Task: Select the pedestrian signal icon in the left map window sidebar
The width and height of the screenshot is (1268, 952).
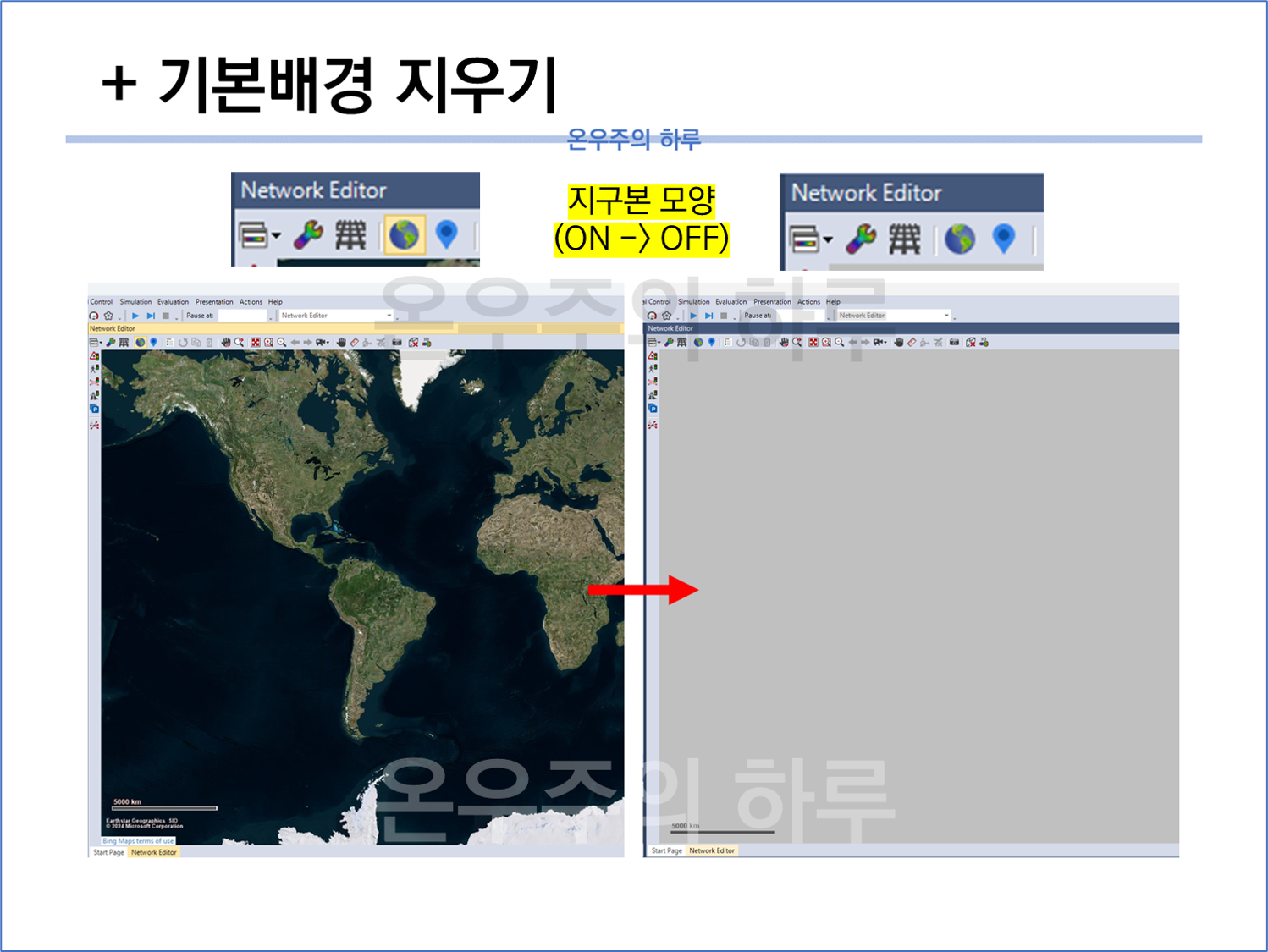Action: [94, 369]
